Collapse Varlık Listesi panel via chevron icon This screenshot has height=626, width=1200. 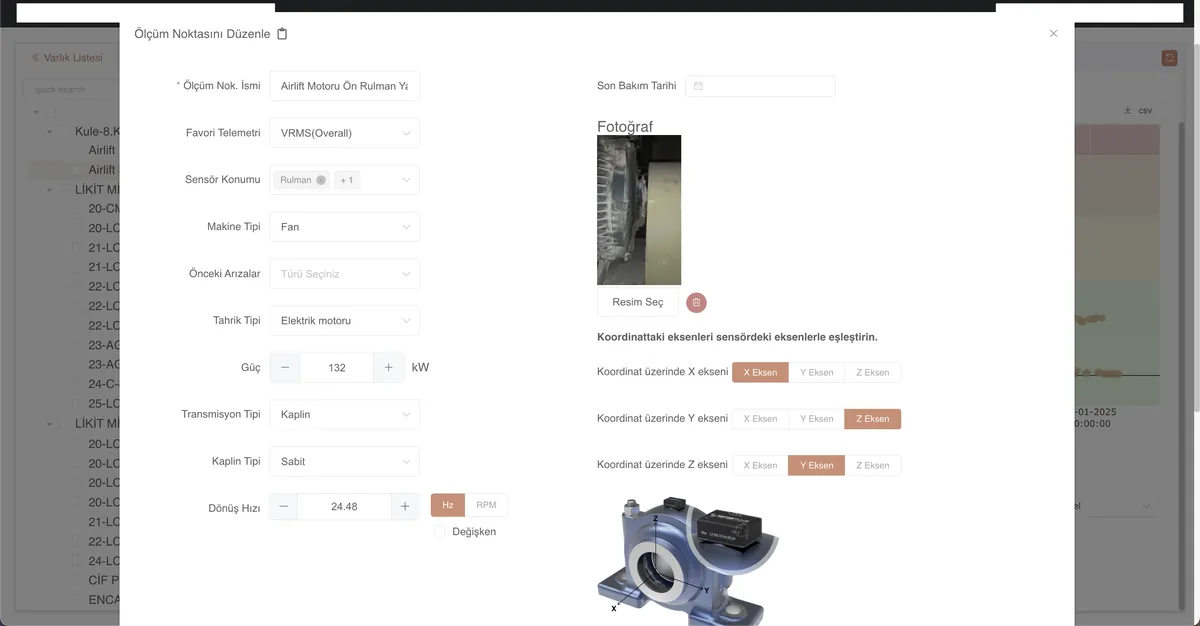(x=36, y=58)
